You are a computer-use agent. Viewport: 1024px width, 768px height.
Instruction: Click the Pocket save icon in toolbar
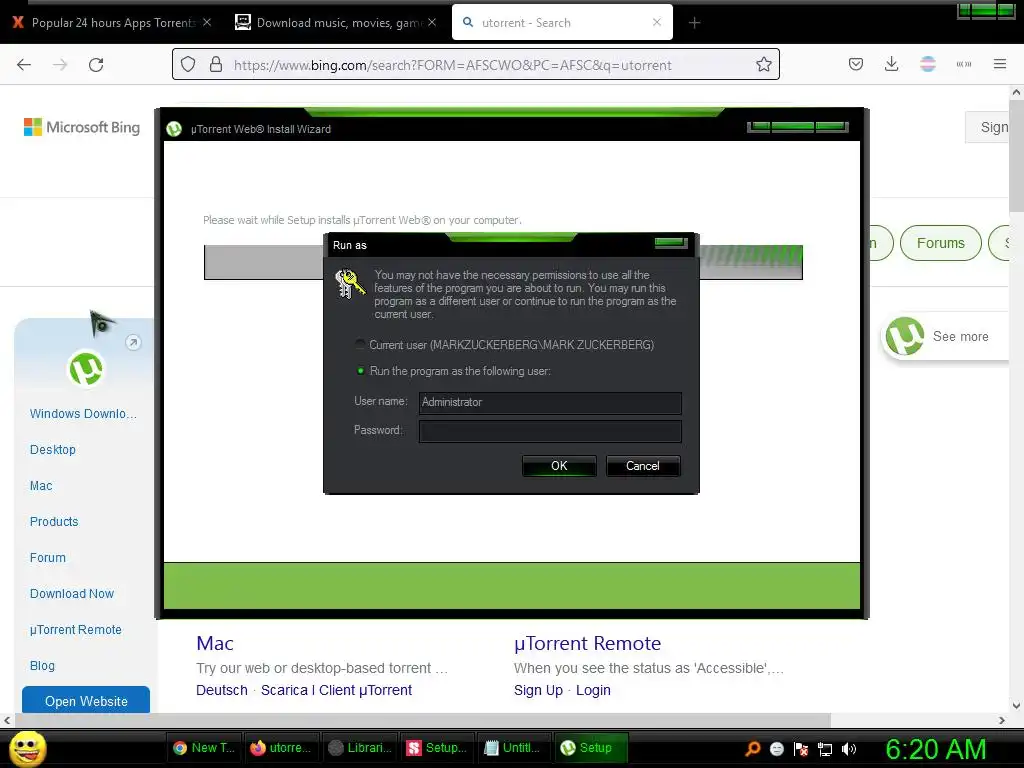[856, 64]
